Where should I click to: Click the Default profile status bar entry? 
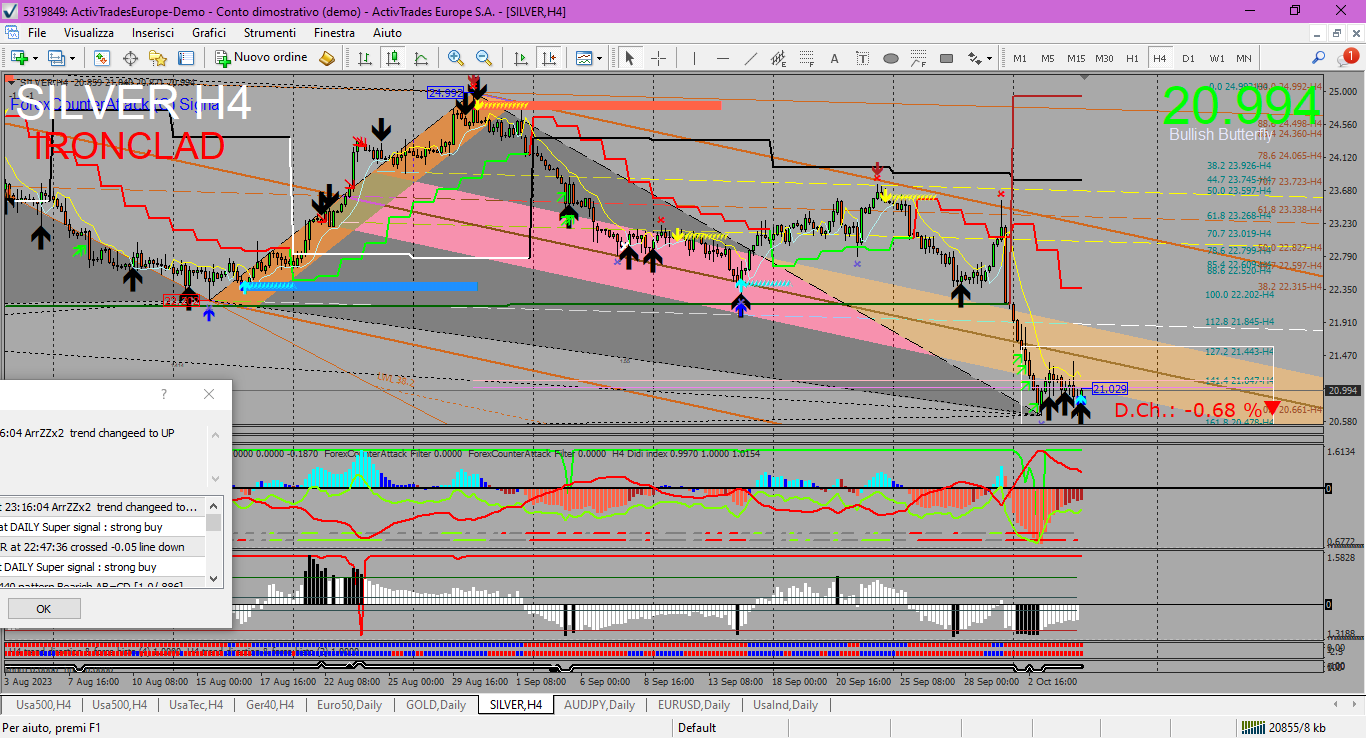click(x=697, y=727)
